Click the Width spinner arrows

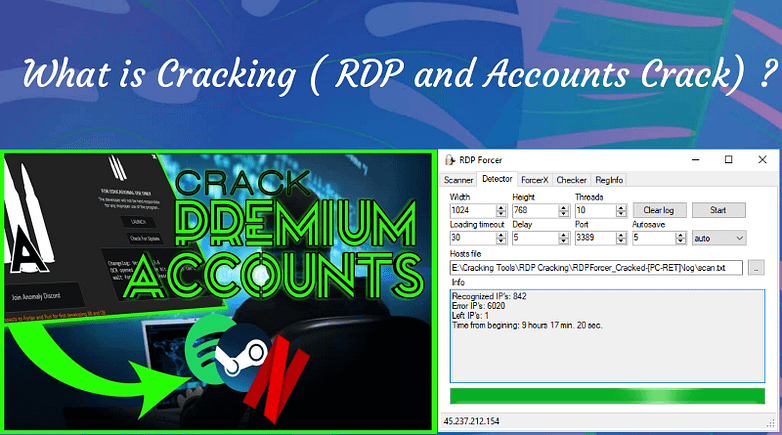[x=501, y=211]
